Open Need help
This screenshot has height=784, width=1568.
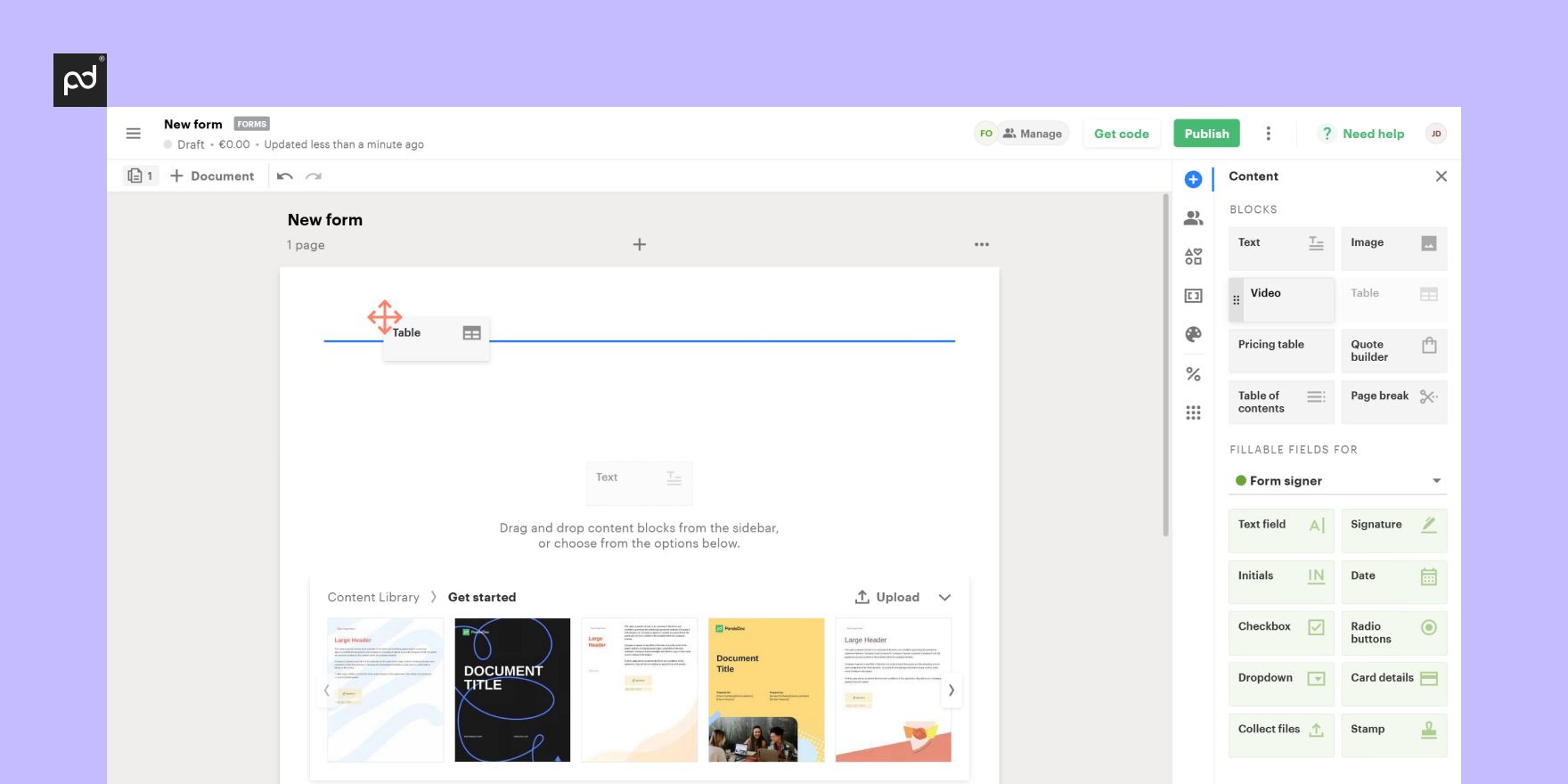1361,134
